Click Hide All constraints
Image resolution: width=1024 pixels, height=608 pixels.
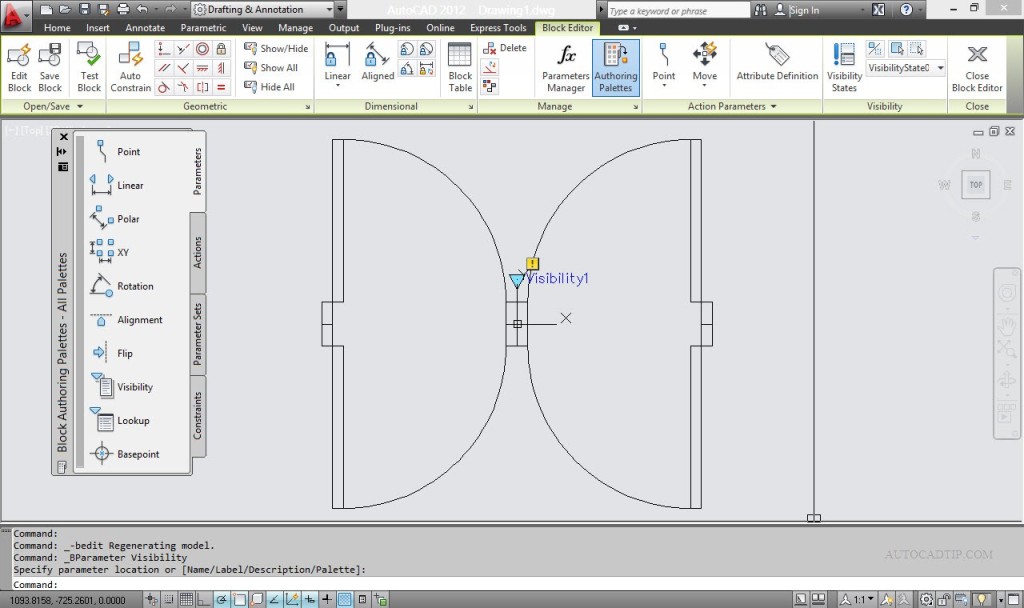[269, 87]
